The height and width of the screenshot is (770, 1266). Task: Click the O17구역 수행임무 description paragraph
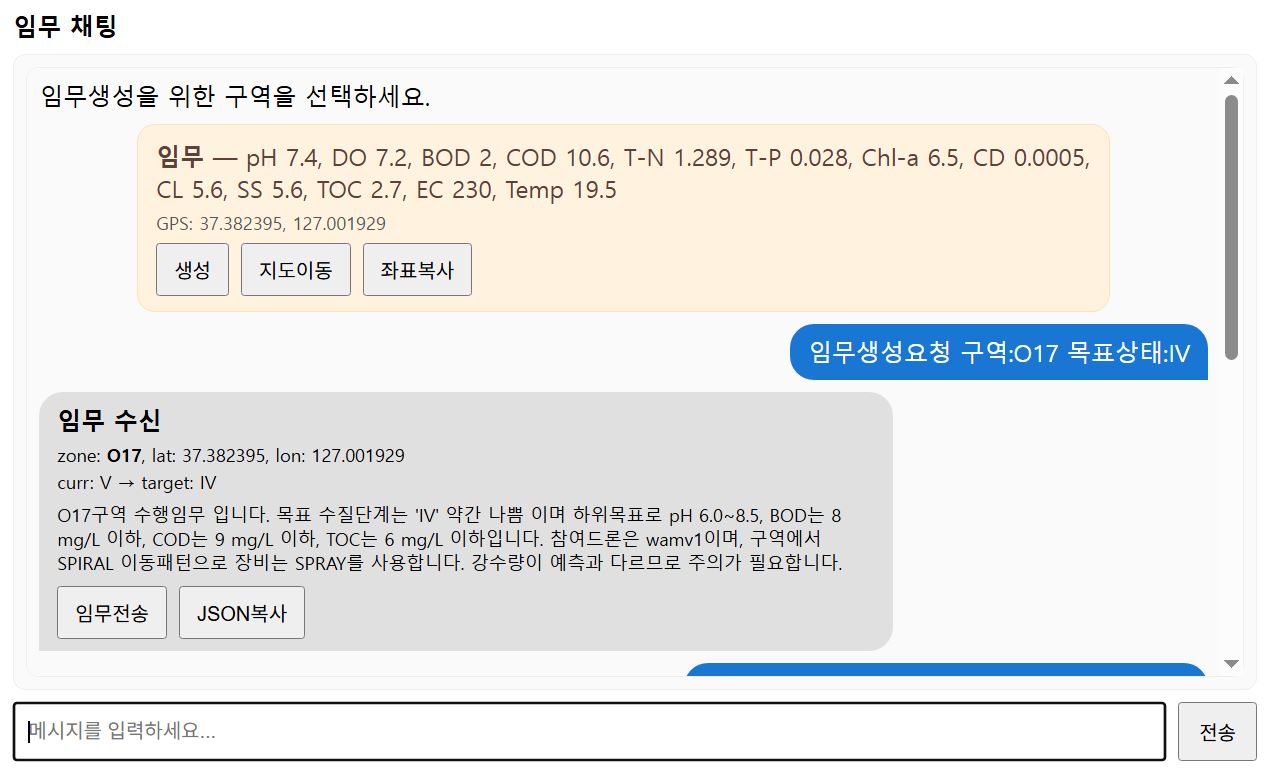pos(450,540)
